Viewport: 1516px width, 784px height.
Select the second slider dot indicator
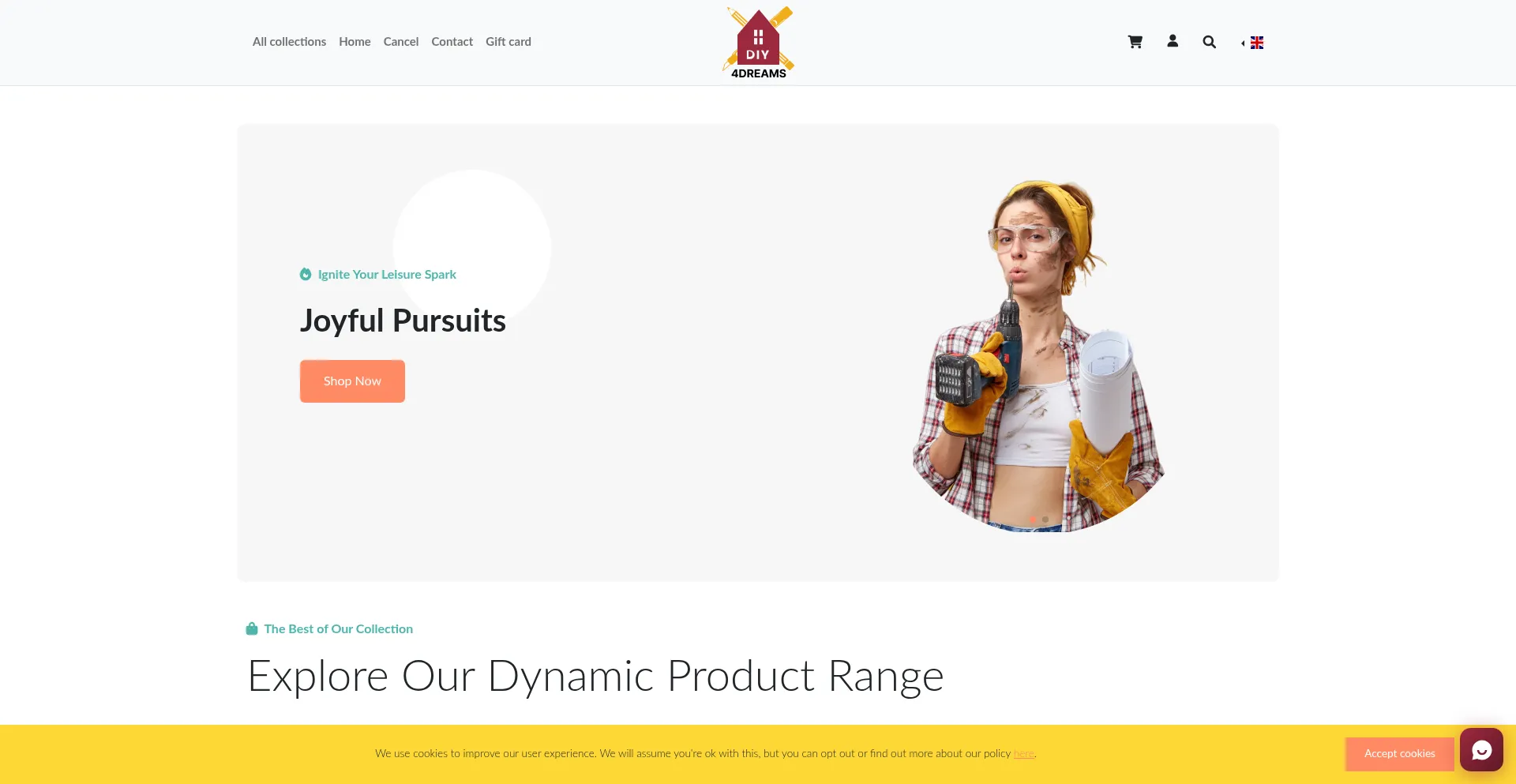point(1045,520)
